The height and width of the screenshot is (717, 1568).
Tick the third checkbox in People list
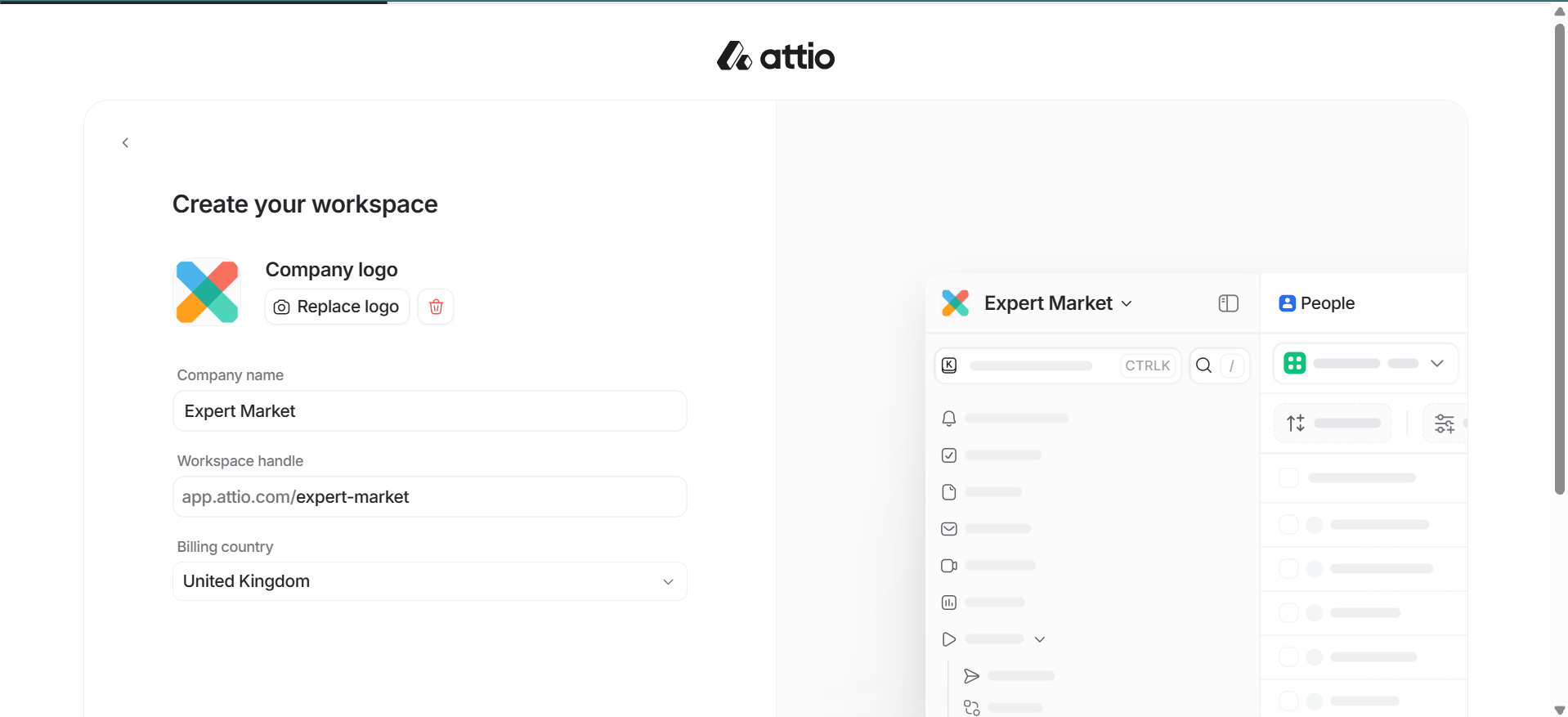1288,569
